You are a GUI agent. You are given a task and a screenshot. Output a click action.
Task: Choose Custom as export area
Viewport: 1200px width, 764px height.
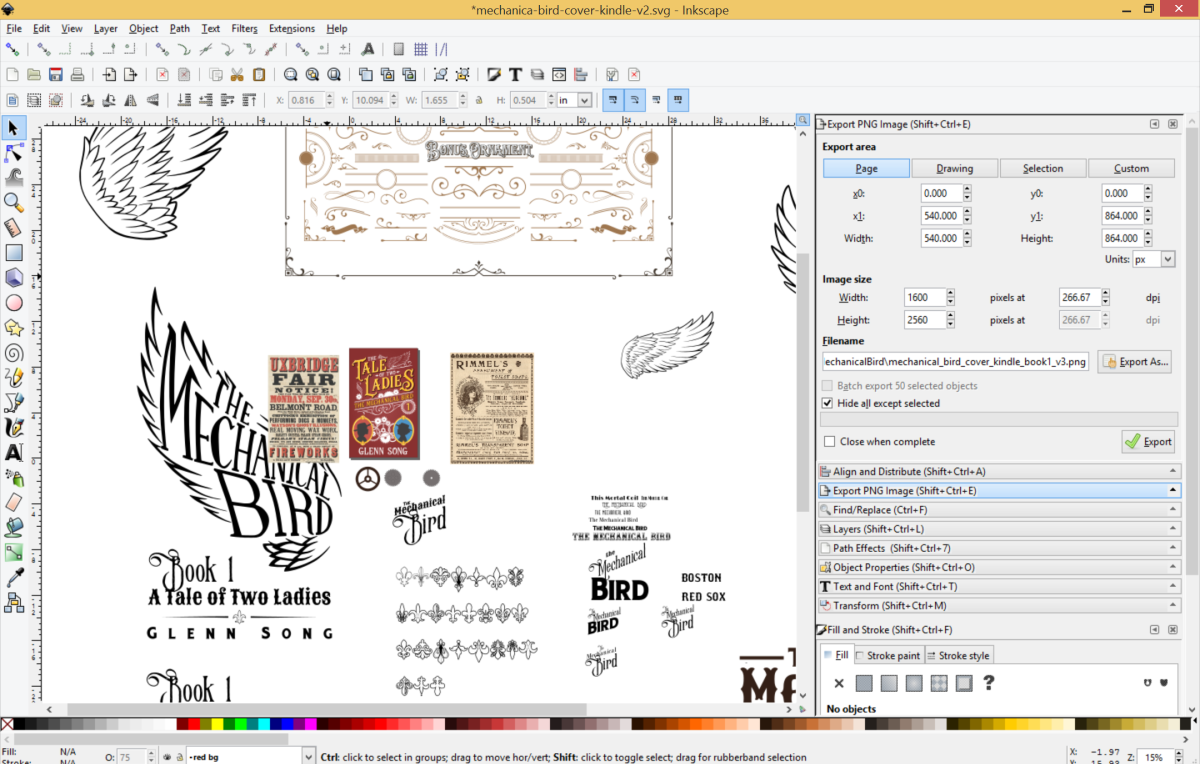[x=1131, y=168]
